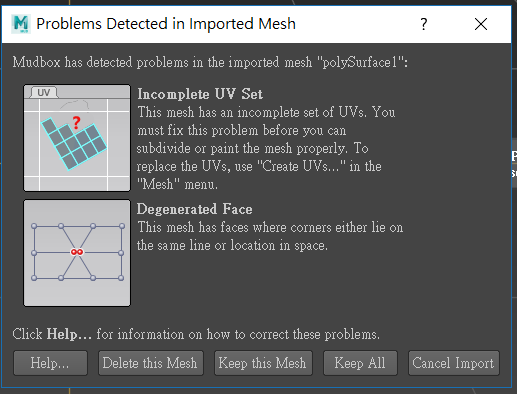This screenshot has height=394, width=517.
Task: Choose Keep this Mesh
Action: (263, 363)
